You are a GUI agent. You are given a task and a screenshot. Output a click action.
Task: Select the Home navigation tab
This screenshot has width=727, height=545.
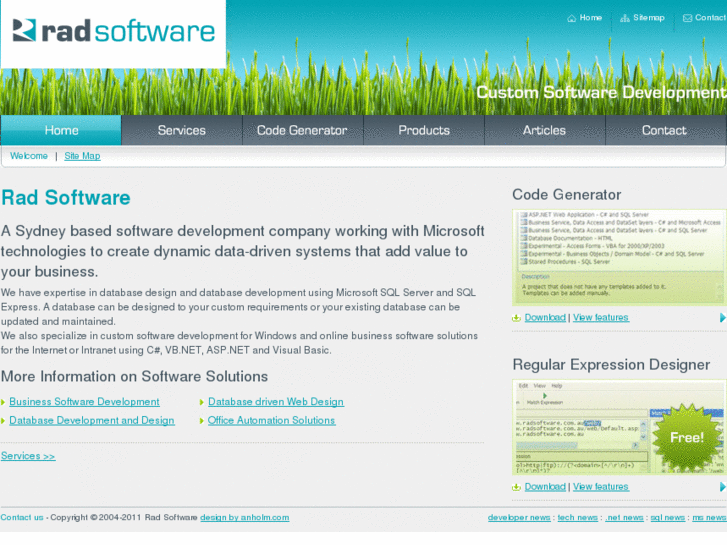coord(61,130)
